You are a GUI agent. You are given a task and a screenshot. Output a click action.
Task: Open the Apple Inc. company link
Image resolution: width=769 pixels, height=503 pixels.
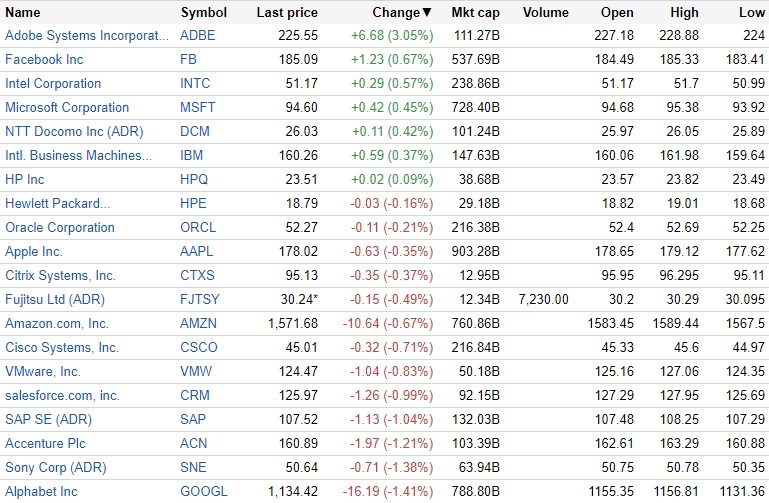[x=34, y=252]
